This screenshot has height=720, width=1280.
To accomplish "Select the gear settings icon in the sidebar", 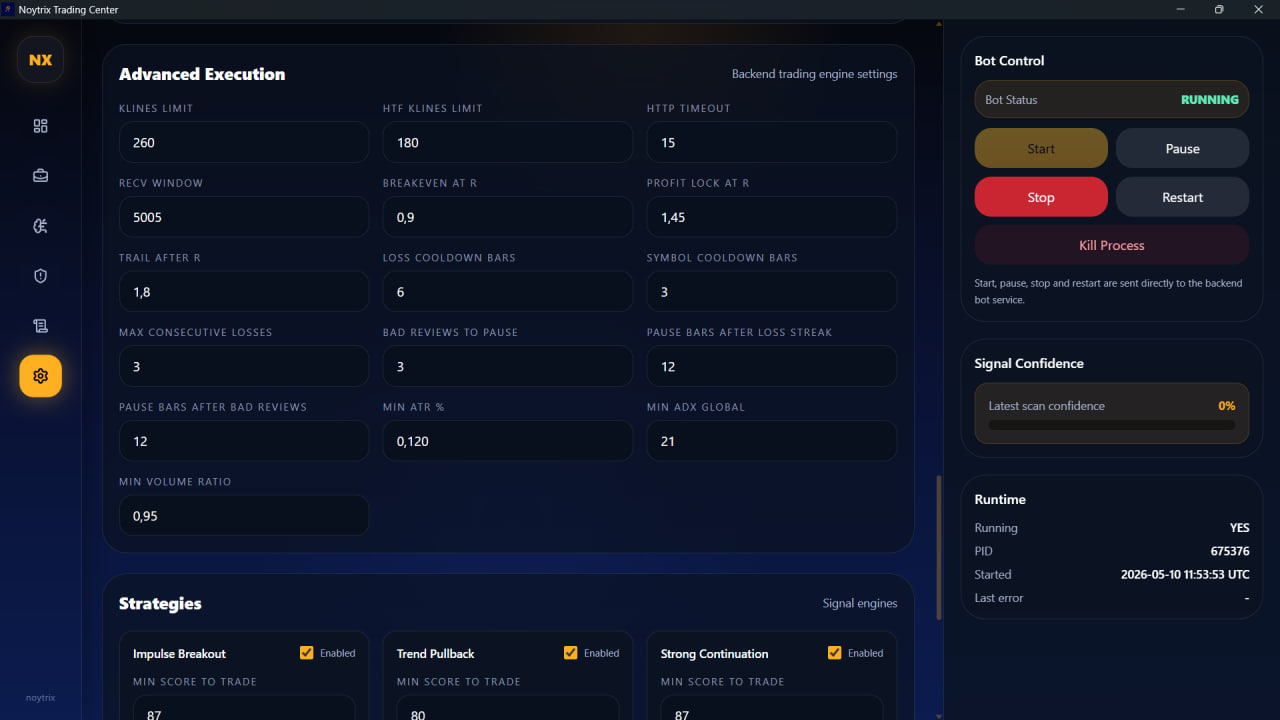I will (40, 376).
